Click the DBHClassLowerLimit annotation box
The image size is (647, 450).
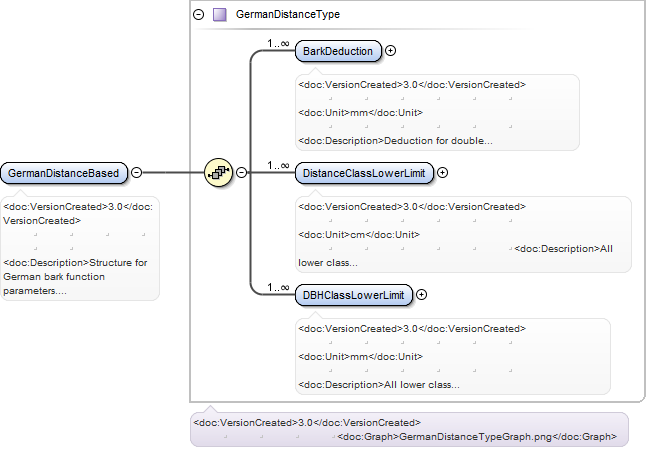453,356
